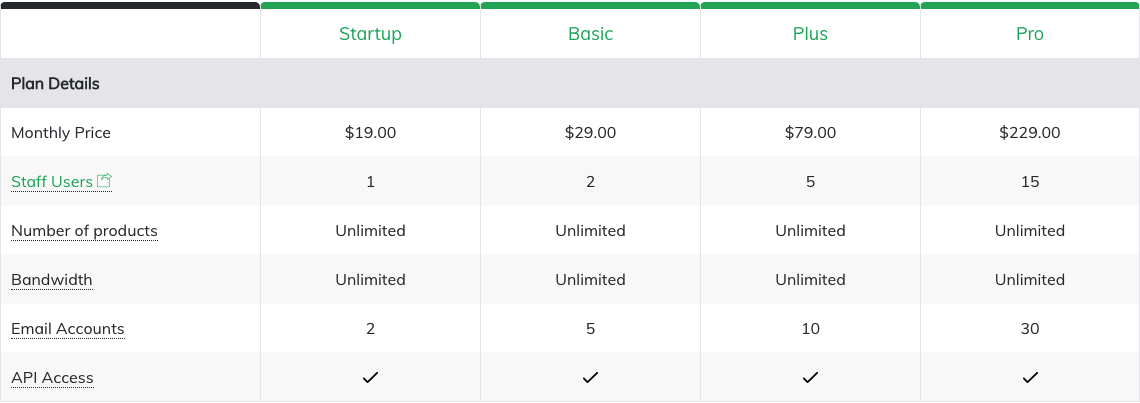1140x403 pixels.
Task: Click the API Access checkmark under Startup
Action: tap(371, 378)
